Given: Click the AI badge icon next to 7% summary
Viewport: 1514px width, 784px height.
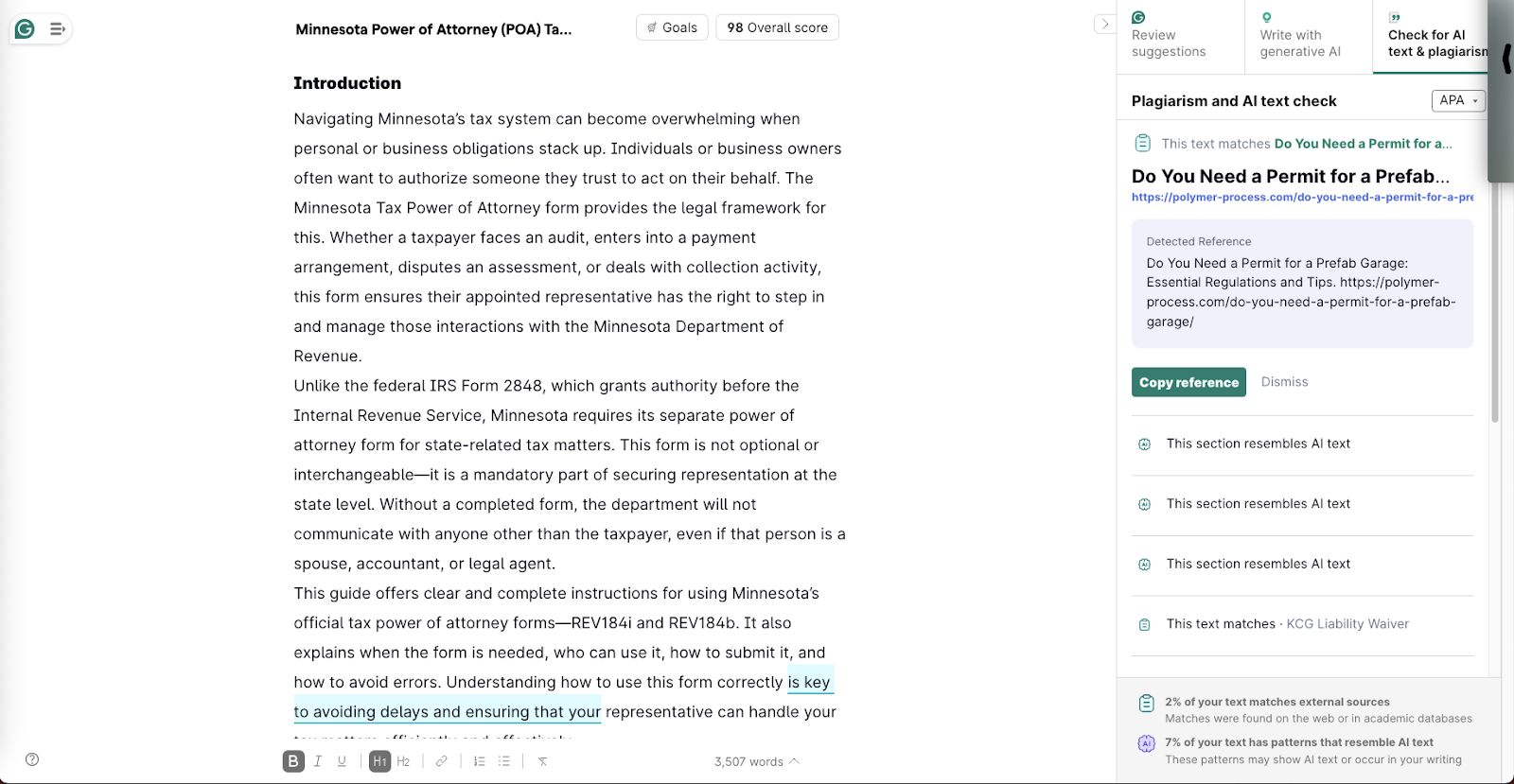Looking at the screenshot, I should 1146,743.
